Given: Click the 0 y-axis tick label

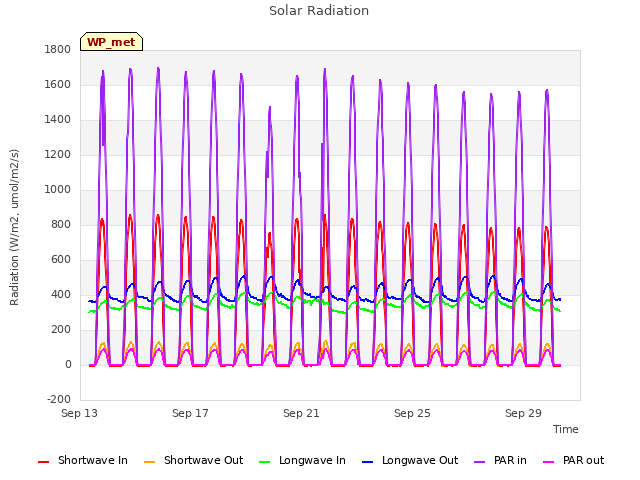Looking at the screenshot, I should pyautogui.click(x=68, y=365).
